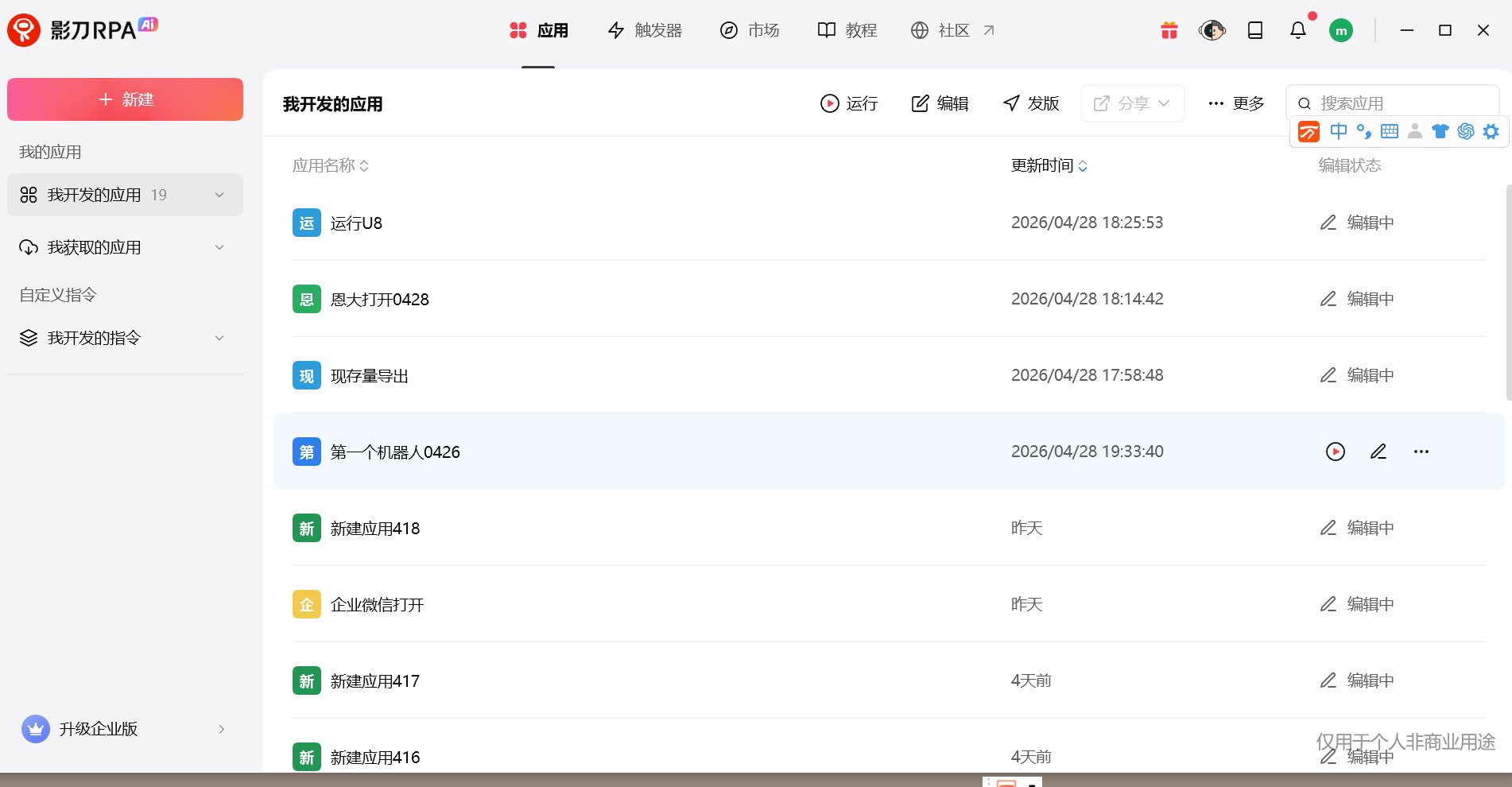
Task: Expand the 我获取的应用 section
Action: (219, 247)
